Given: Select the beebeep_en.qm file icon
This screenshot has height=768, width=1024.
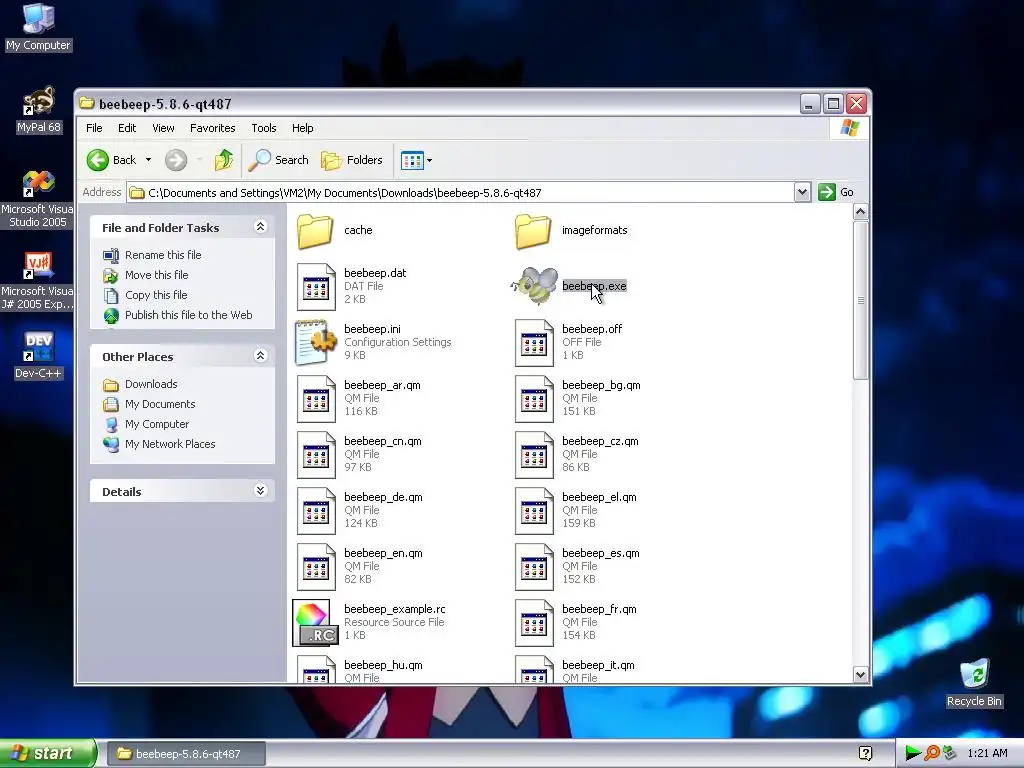Looking at the screenshot, I should tap(316, 567).
